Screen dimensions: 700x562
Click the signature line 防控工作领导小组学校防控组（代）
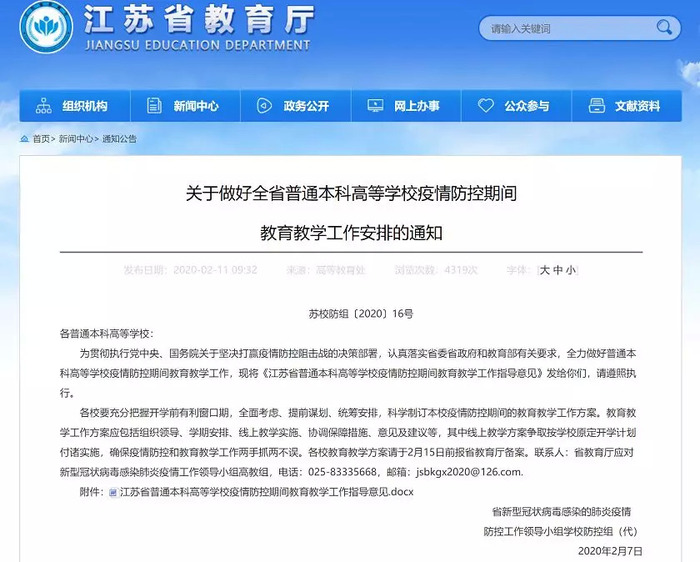point(561,531)
